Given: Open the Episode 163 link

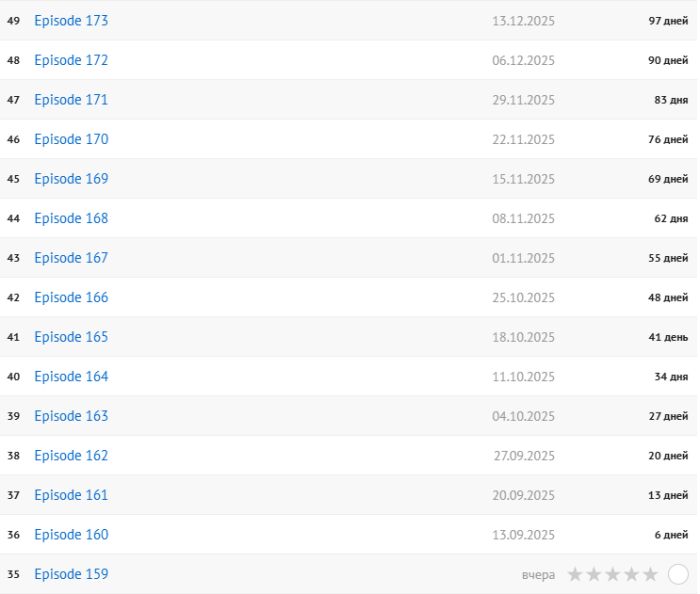Looking at the screenshot, I should (x=71, y=416).
